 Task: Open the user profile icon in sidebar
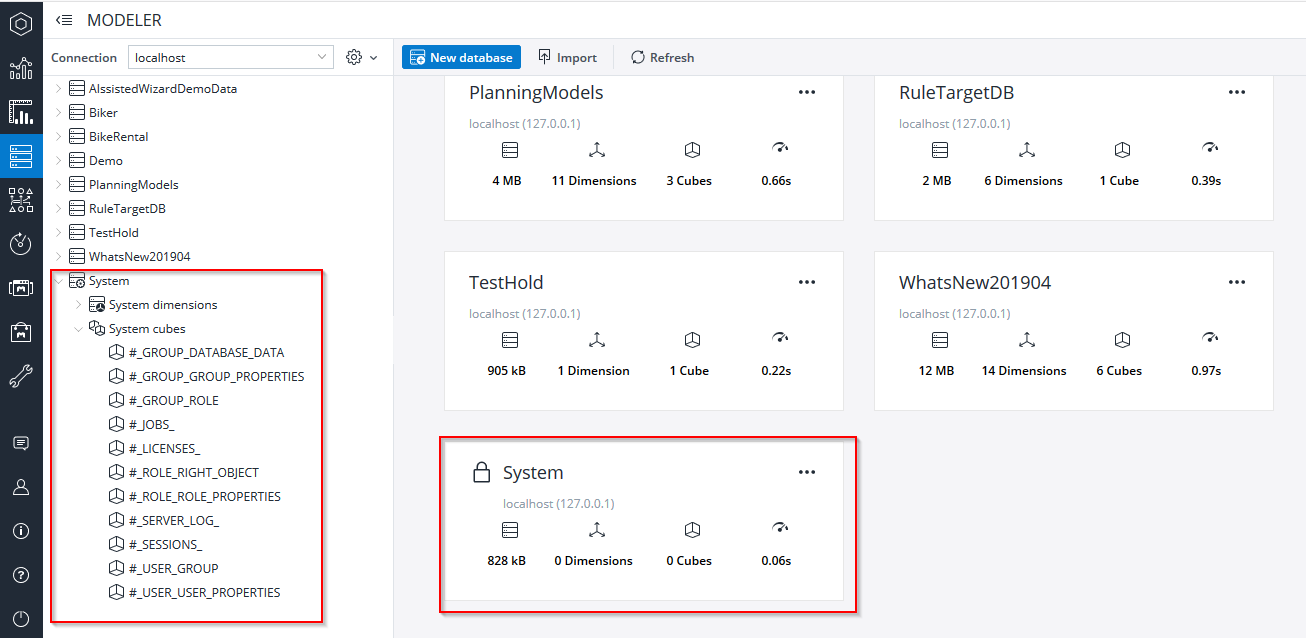[x=21, y=487]
